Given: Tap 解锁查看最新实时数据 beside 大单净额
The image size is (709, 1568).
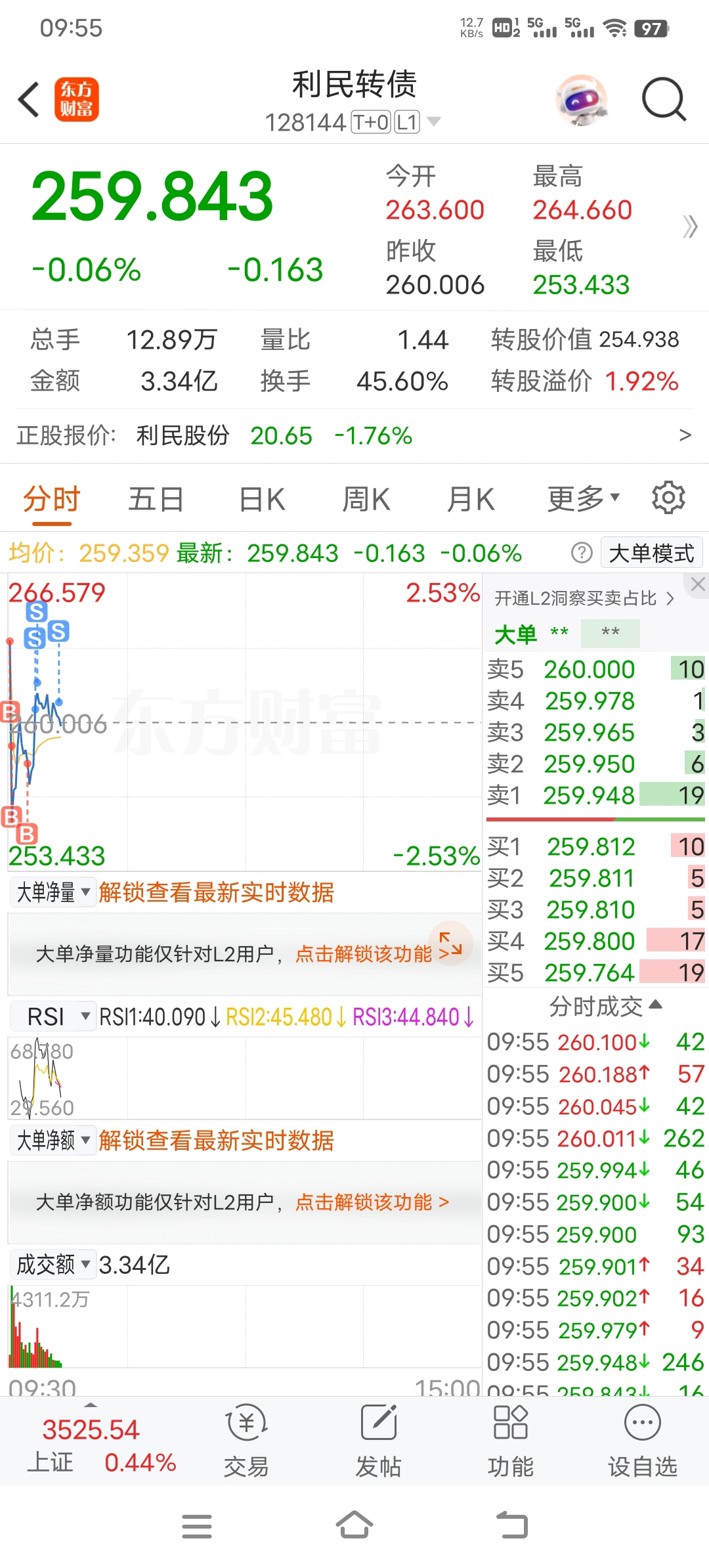Looking at the screenshot, I should pos(216,1141).
